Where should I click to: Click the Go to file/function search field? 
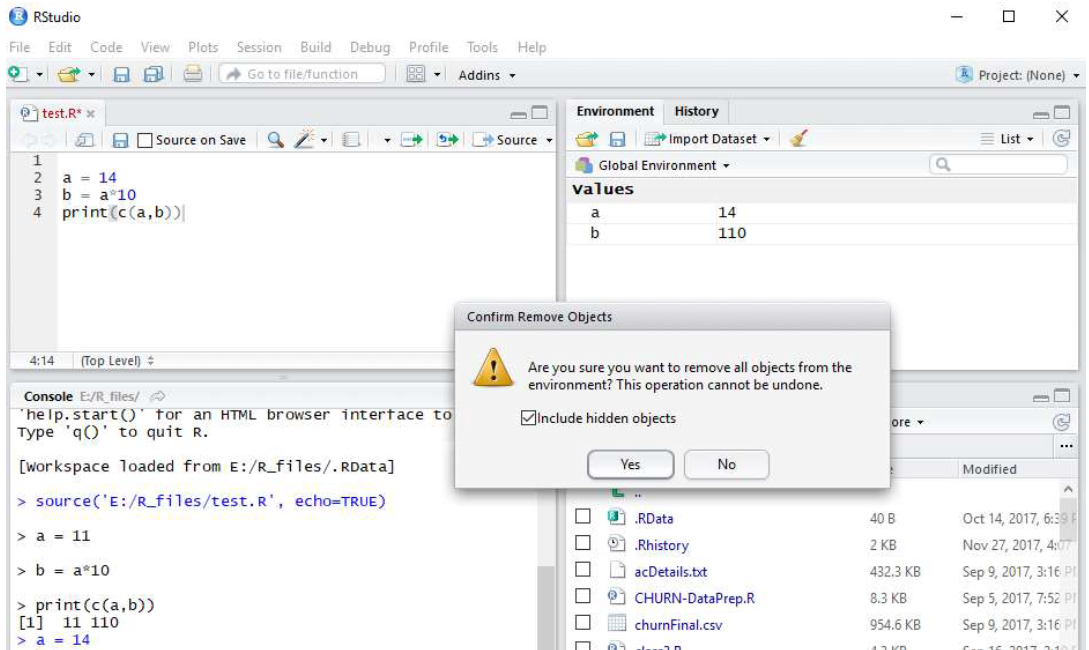(x=302, y=74)
